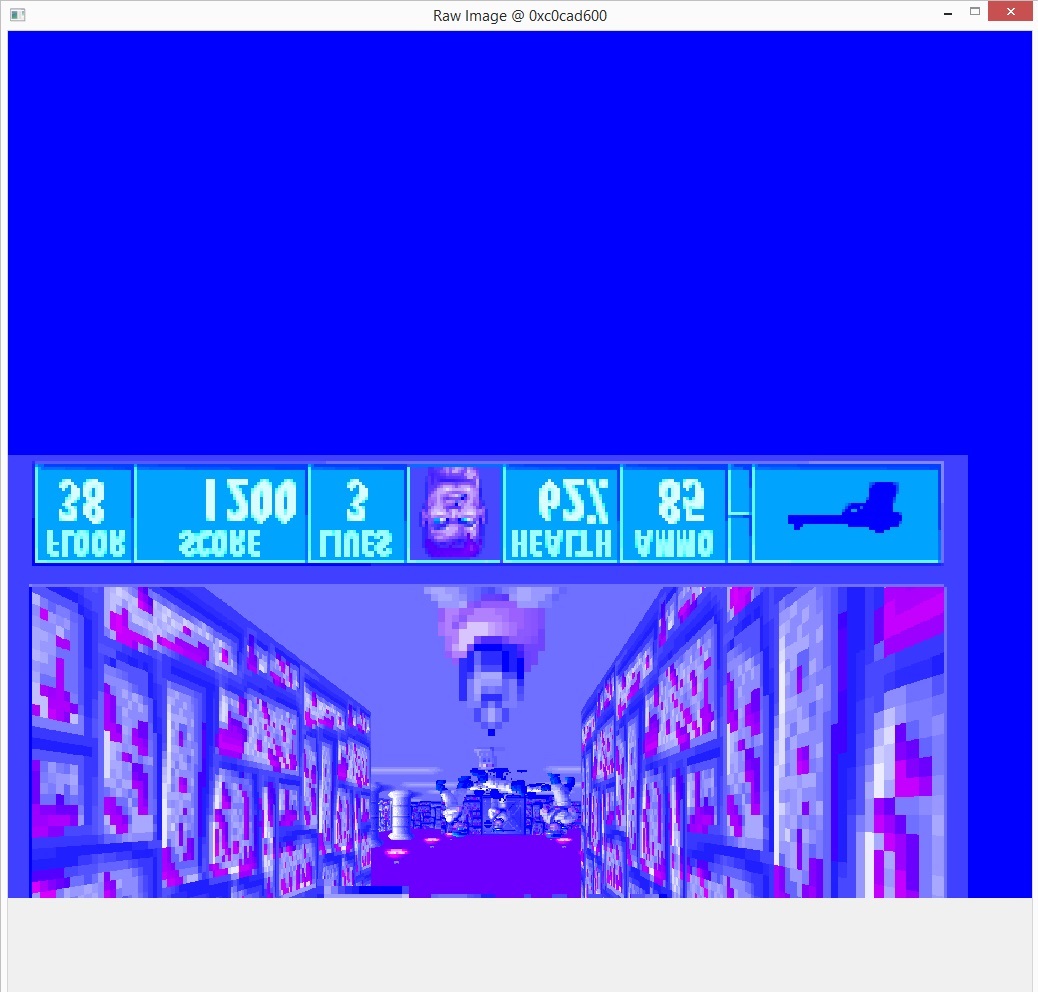Screen dimensions: 1038x992
Task: Click the mirrored FLOOR 38 status panel
Action: tap(84, 514)
